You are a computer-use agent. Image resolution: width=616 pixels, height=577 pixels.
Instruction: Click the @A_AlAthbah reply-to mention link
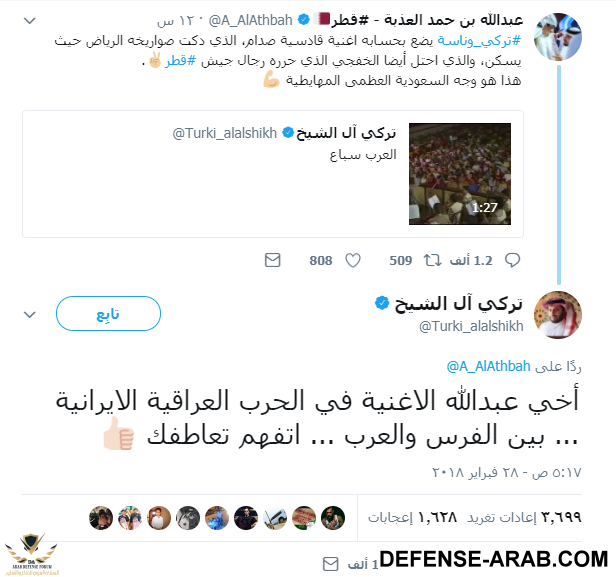[x=488, y=366]
